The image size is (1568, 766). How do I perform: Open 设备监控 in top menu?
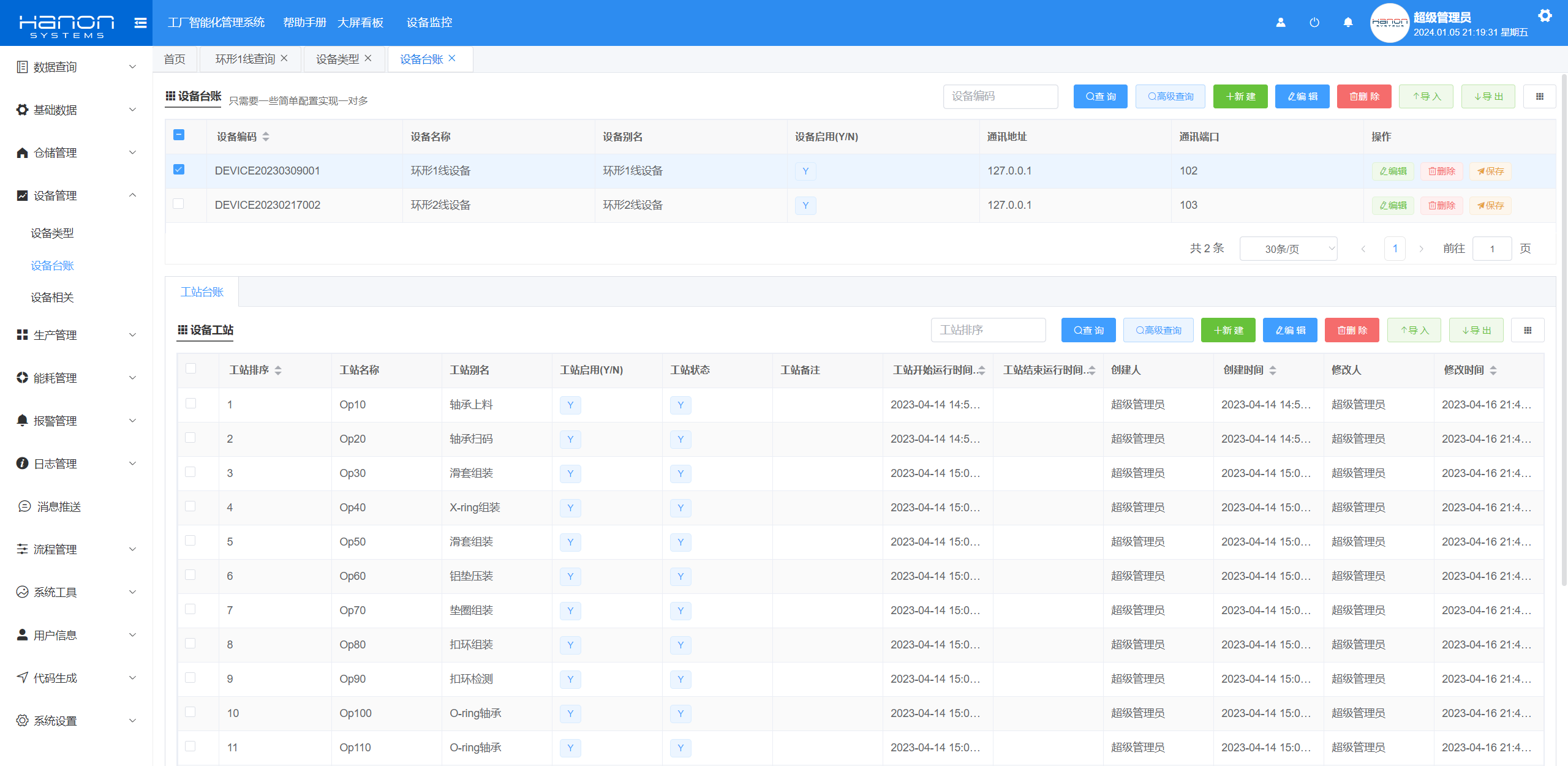[x=429, y=23]
